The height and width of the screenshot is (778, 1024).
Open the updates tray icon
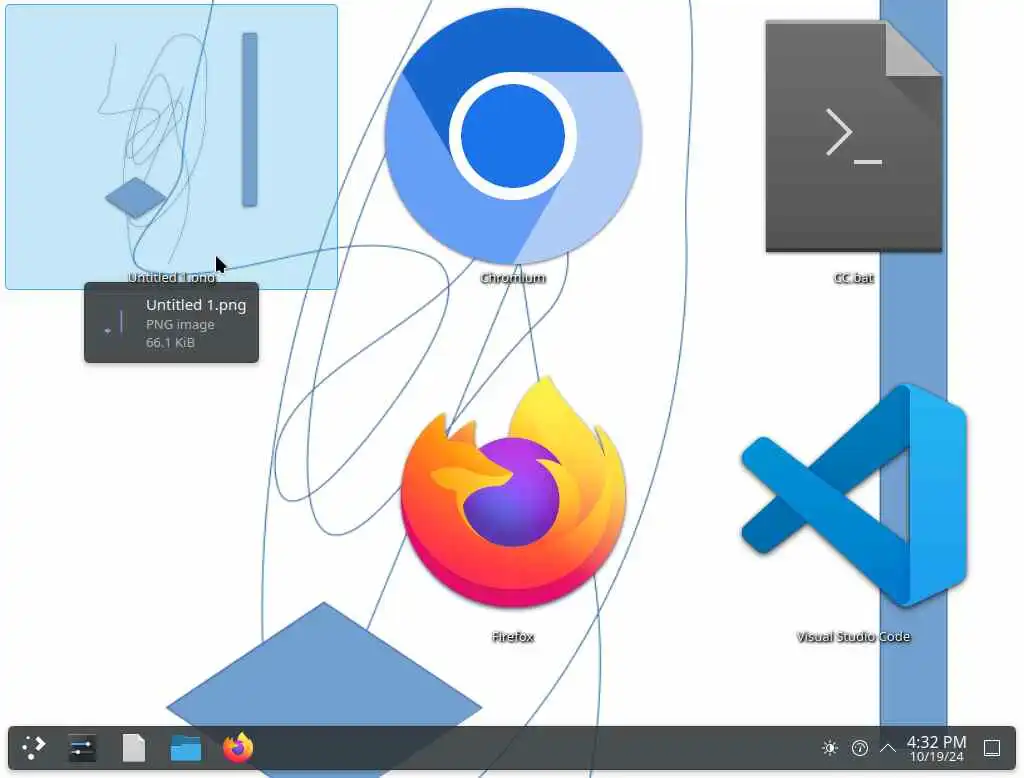click(x=859, y=748)
